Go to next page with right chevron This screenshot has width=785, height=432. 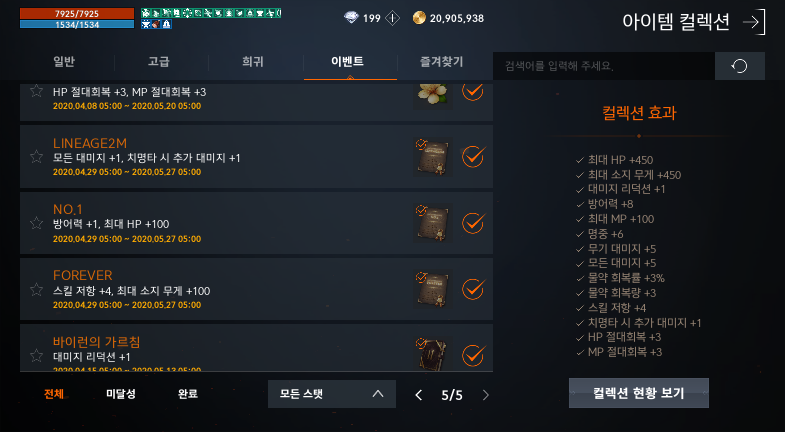485,395
